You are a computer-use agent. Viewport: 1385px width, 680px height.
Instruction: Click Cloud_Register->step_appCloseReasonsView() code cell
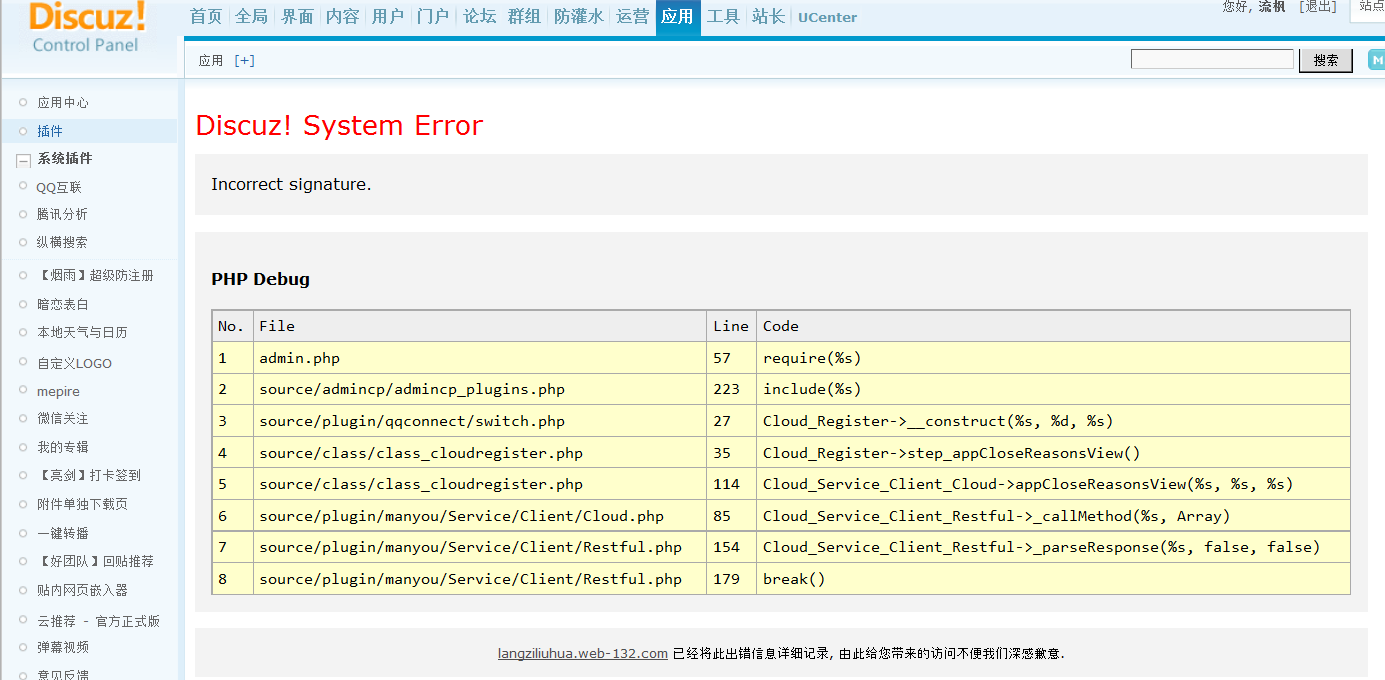pyautogui.click(x=1053, y=453)
